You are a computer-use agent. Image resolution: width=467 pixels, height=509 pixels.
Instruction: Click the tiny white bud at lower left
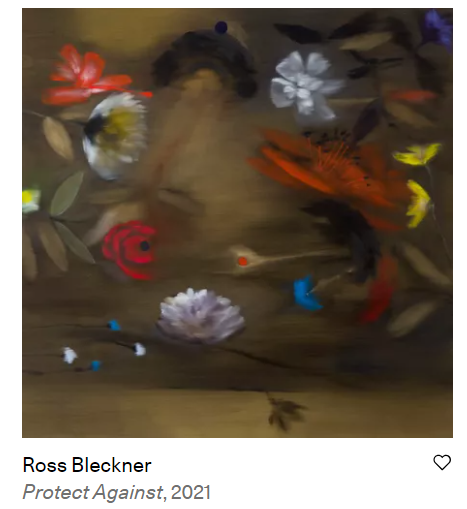coord(69,355)
